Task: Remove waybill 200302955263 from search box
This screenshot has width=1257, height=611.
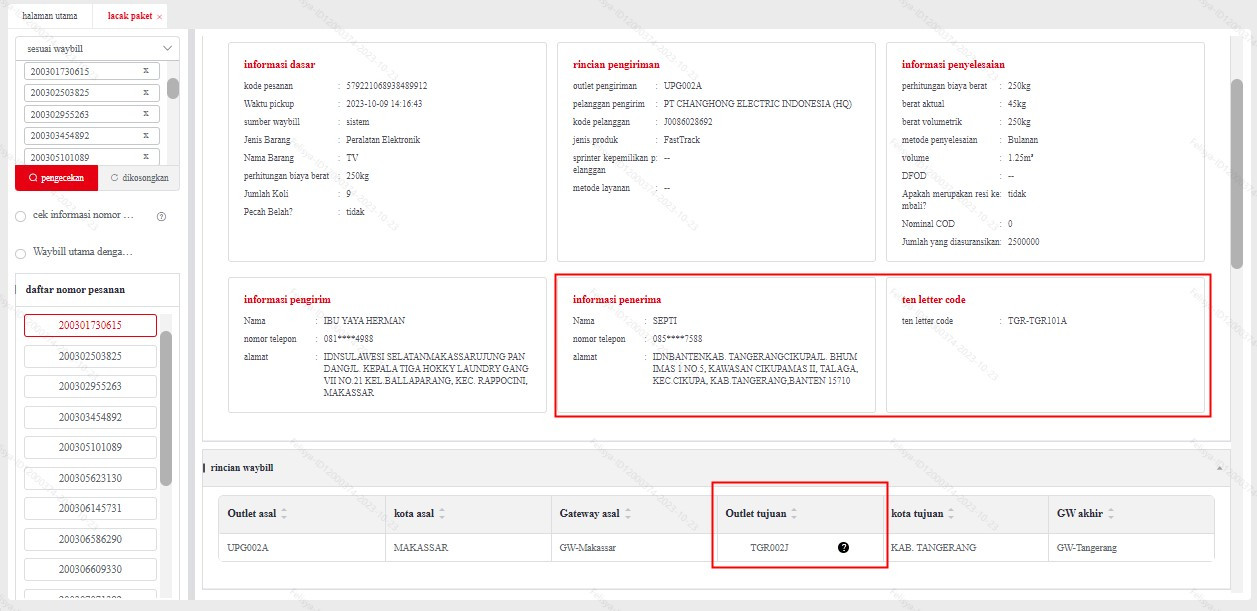Action: [x=145, y=114]
